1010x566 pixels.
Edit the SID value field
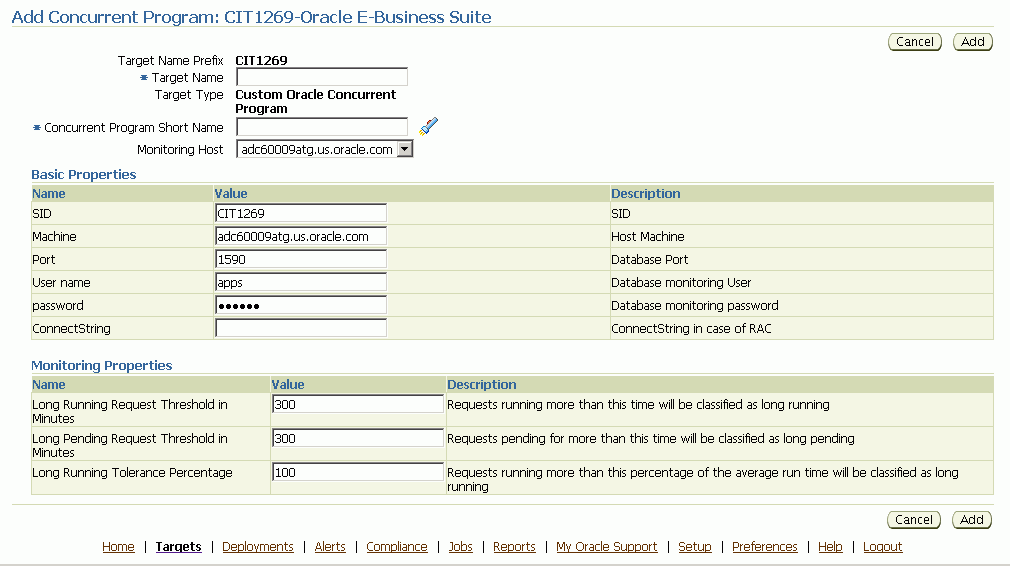301,213
